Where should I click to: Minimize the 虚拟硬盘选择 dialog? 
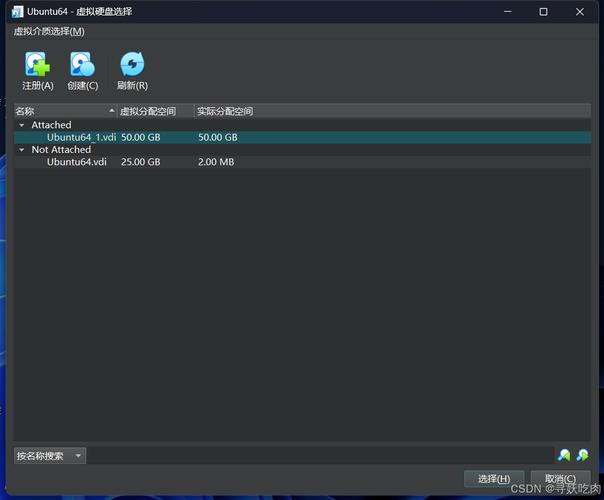[x=506, y=11]
